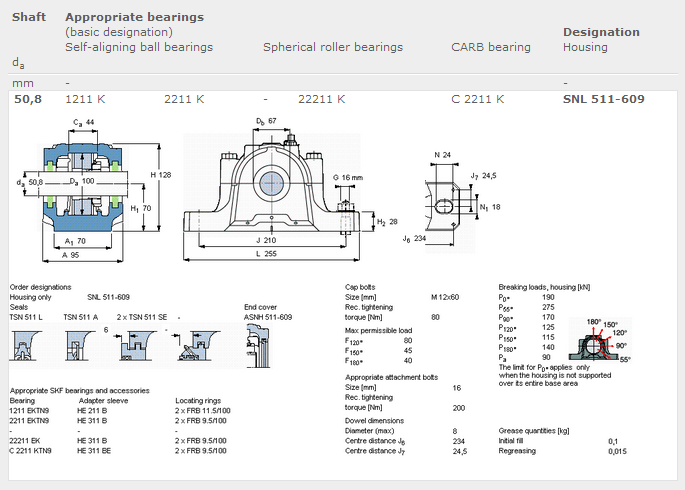This screenshot has height=490, width=685.
Task: Click the base bolt hole detail drawing
Action: pyautogui.click(x=443, y=205)
